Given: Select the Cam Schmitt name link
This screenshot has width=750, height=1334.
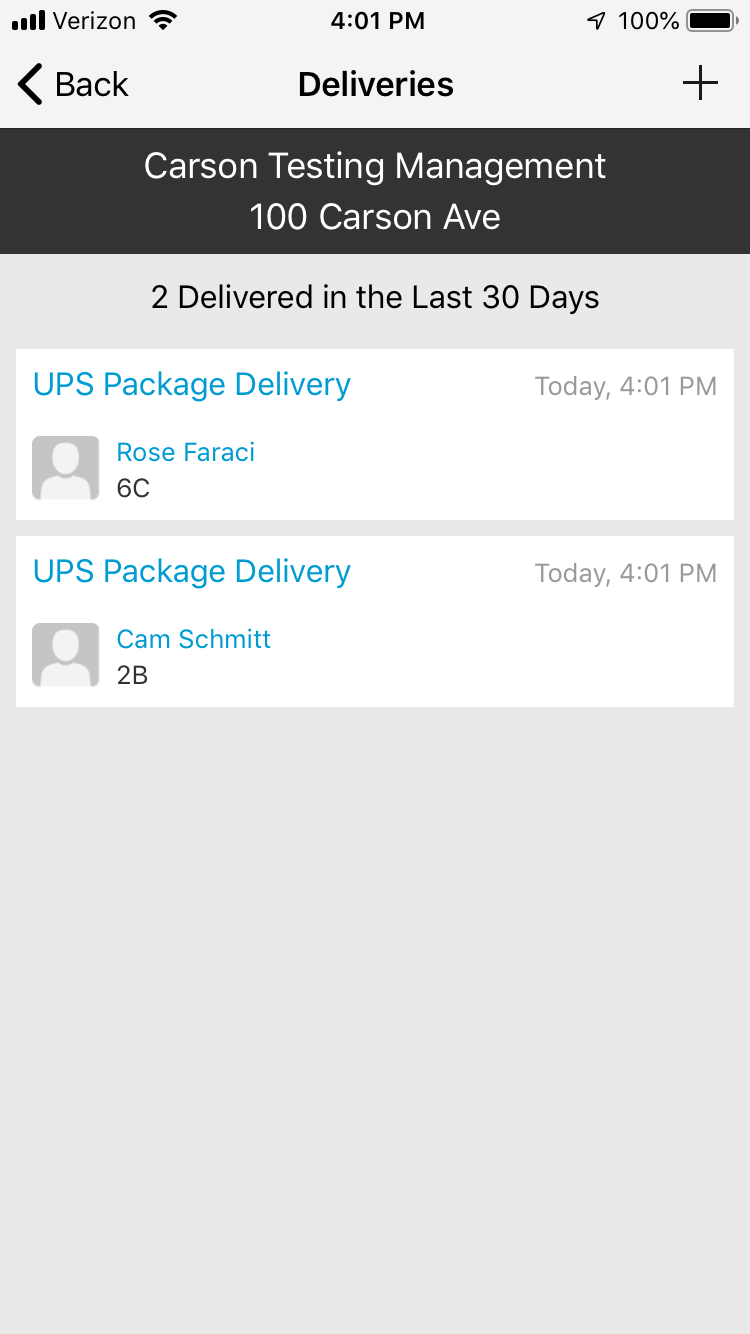Looking at the screenshot, I should coord(194,639).
